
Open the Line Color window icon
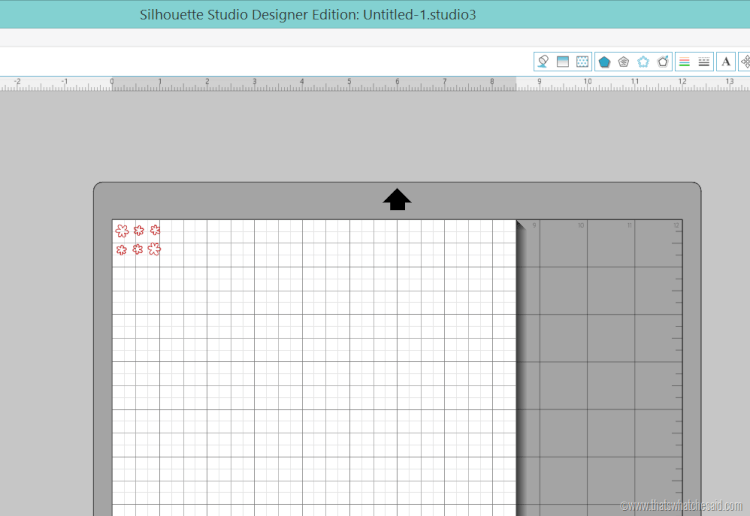684,62
